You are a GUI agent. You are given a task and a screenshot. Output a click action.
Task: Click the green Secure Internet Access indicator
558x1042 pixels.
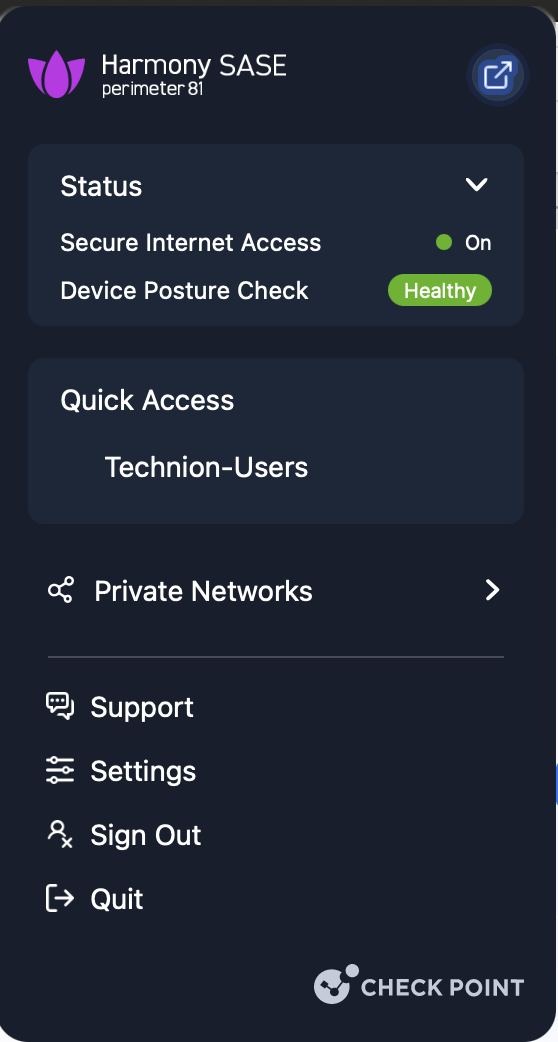click(444, 243)
